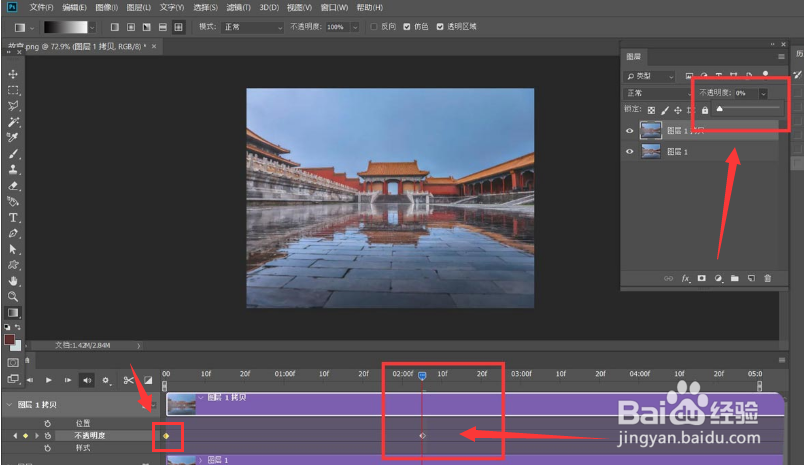Choose diamond gradient style icon
This screenshot has width=804, height=466.
[x=178, y=27]
